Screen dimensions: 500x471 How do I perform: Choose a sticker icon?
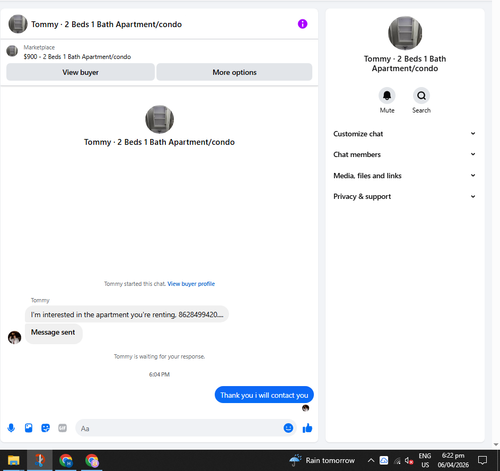45,428
